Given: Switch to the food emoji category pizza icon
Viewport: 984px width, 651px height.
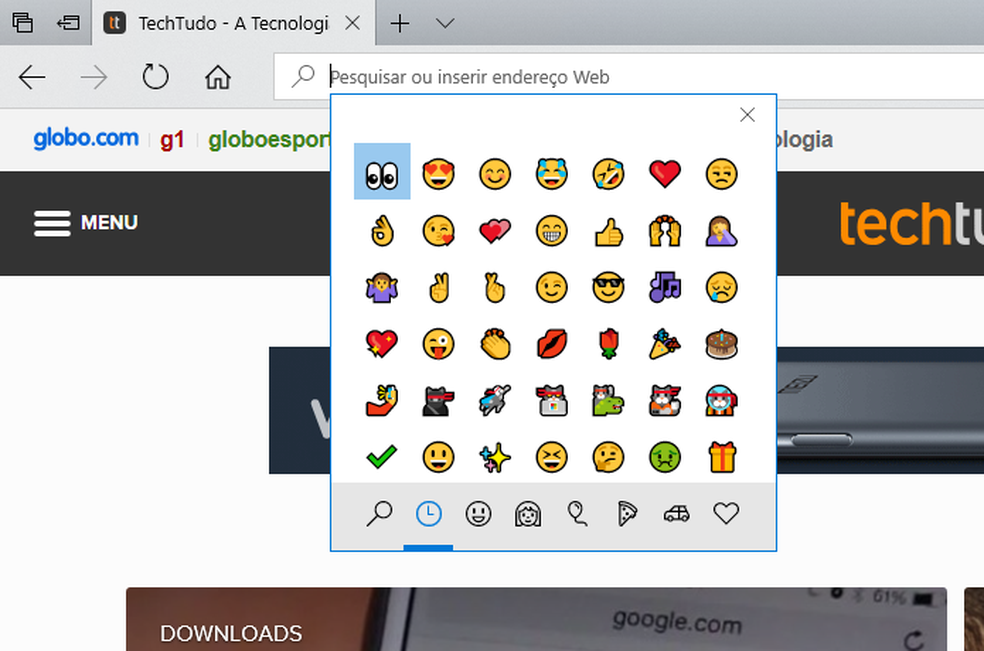Looking at the screenshot, I should [x=626, y=513].
